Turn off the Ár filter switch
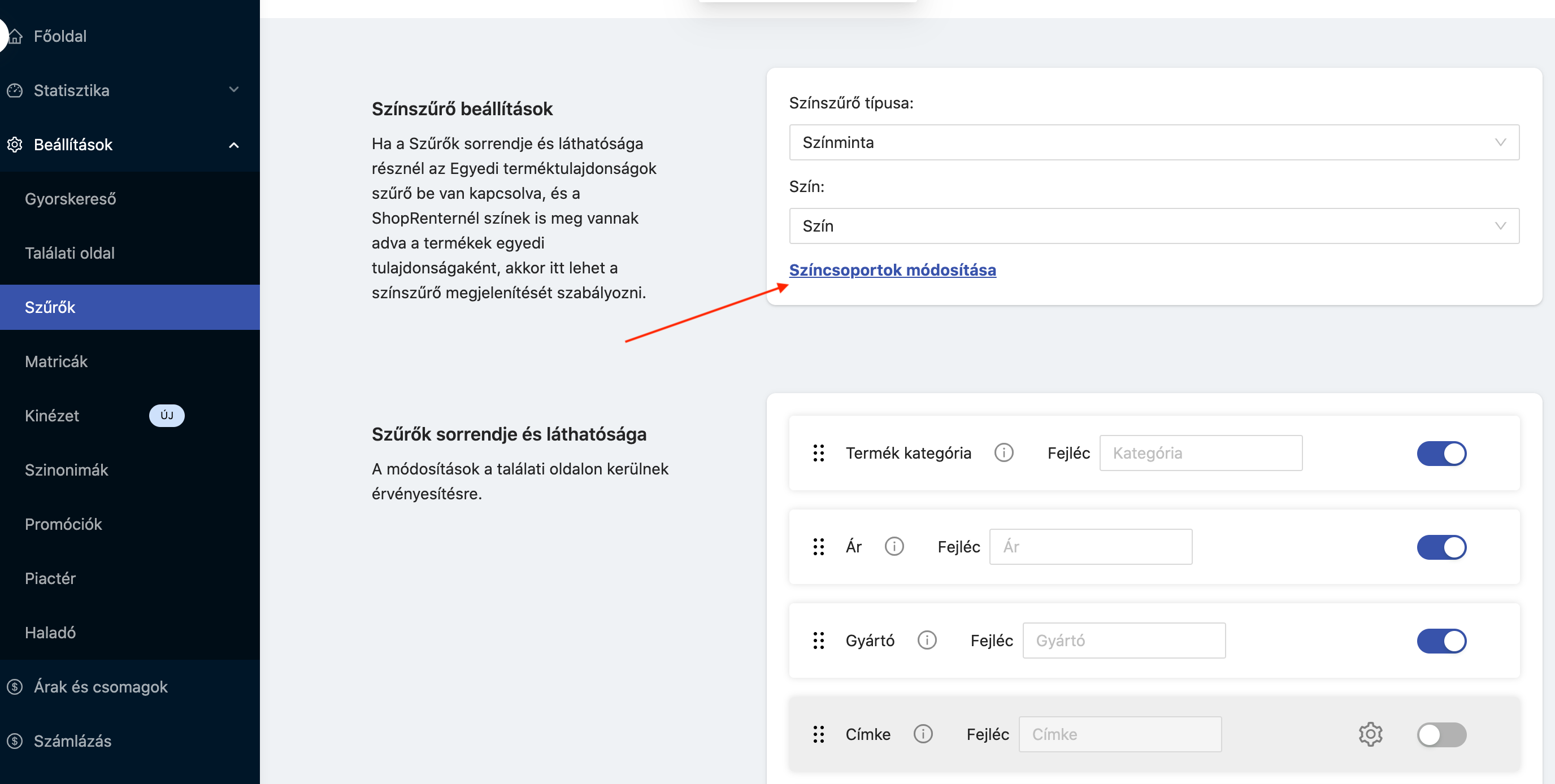 pyautogui.click(x=1441, y=547)
